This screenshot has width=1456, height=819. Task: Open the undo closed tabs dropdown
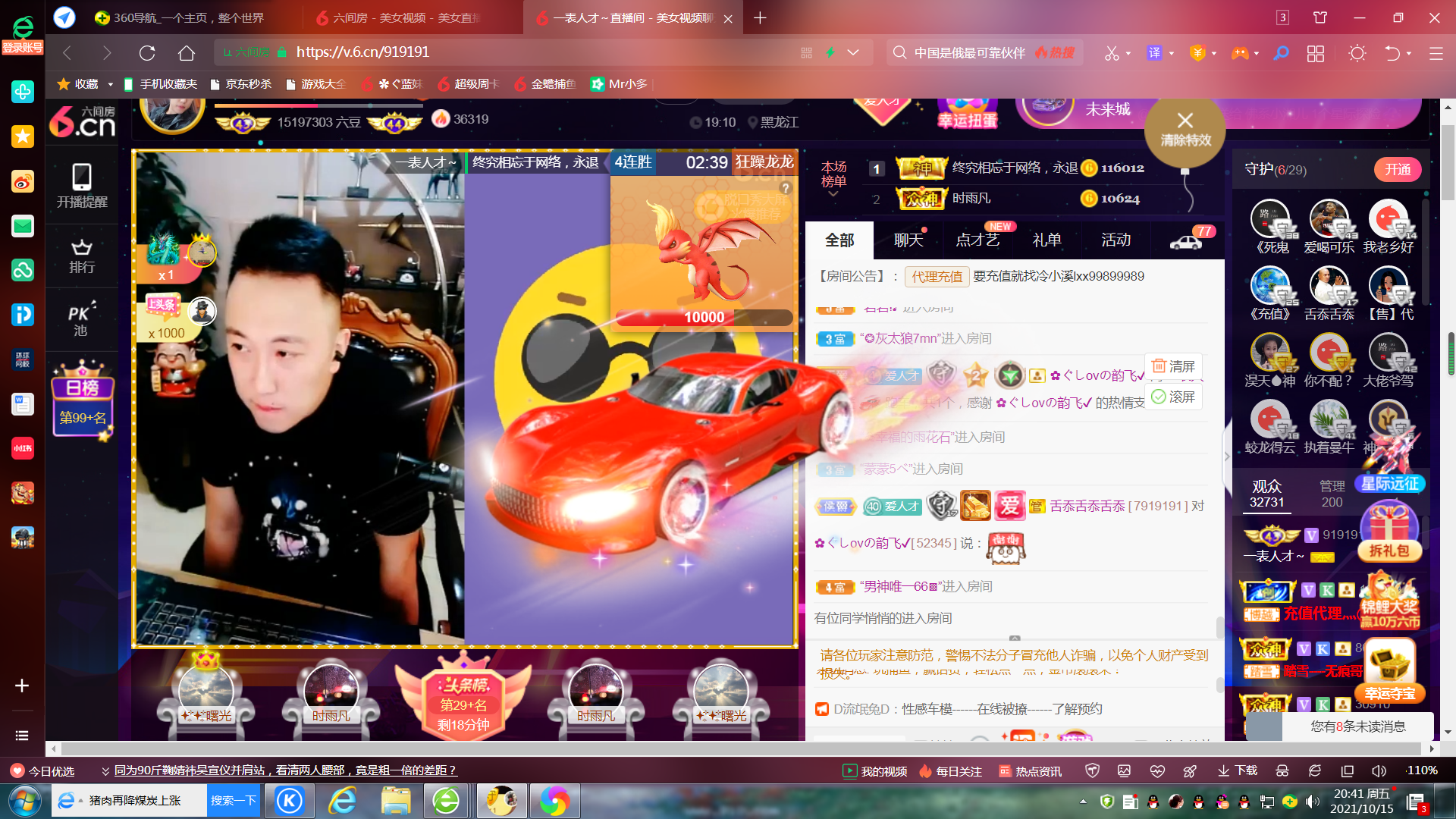[x=1409, y=53]
